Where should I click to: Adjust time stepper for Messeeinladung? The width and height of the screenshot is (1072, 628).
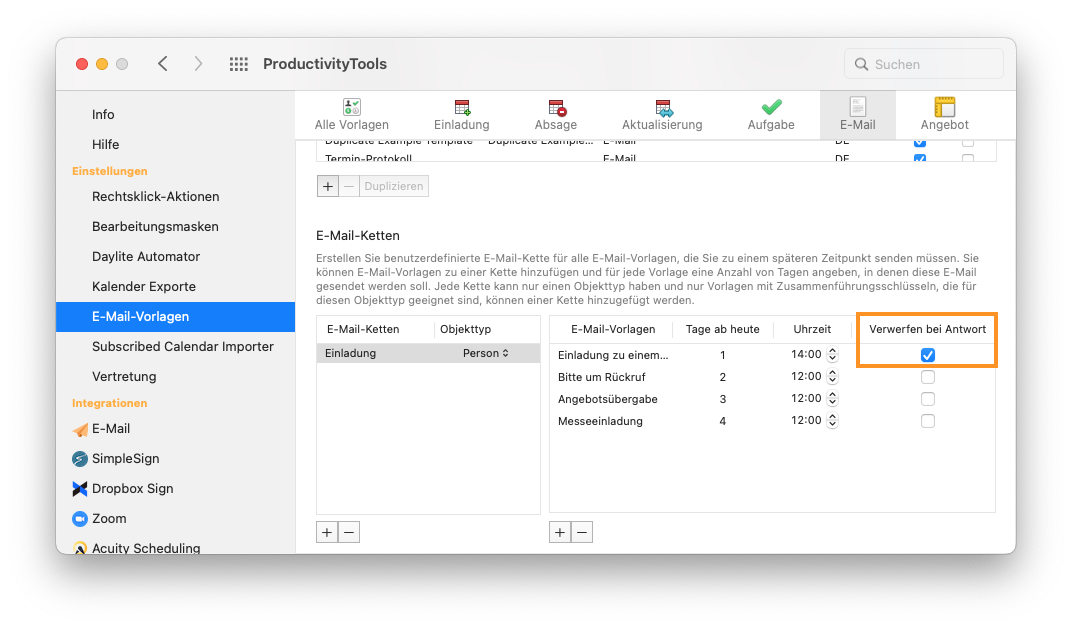point(832,420)
